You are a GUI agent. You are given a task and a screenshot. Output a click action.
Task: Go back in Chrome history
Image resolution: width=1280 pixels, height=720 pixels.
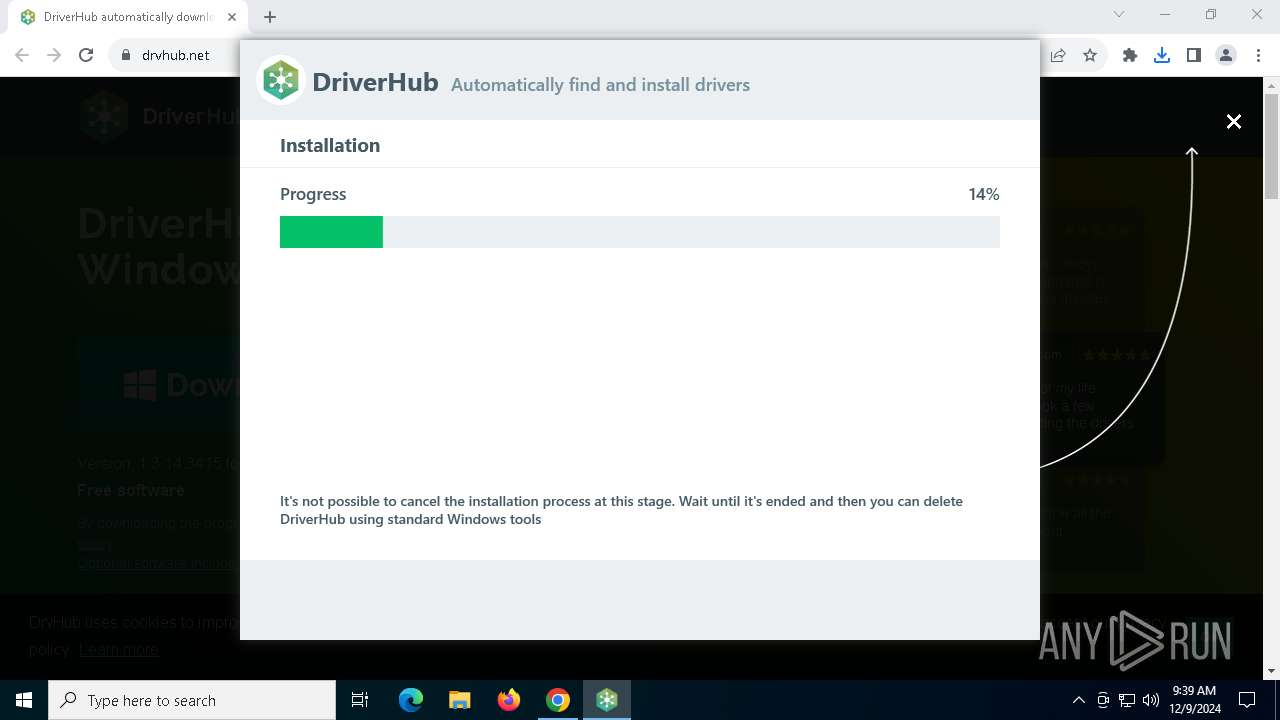click(22, 55)
